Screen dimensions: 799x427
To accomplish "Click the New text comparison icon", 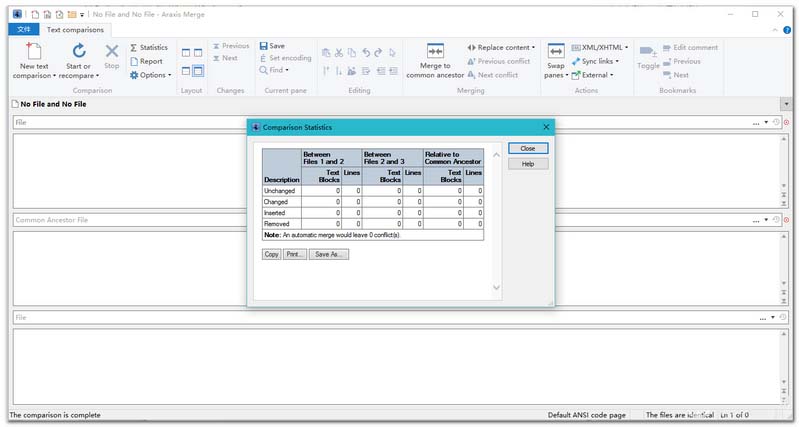I will (x=34, y=52).
